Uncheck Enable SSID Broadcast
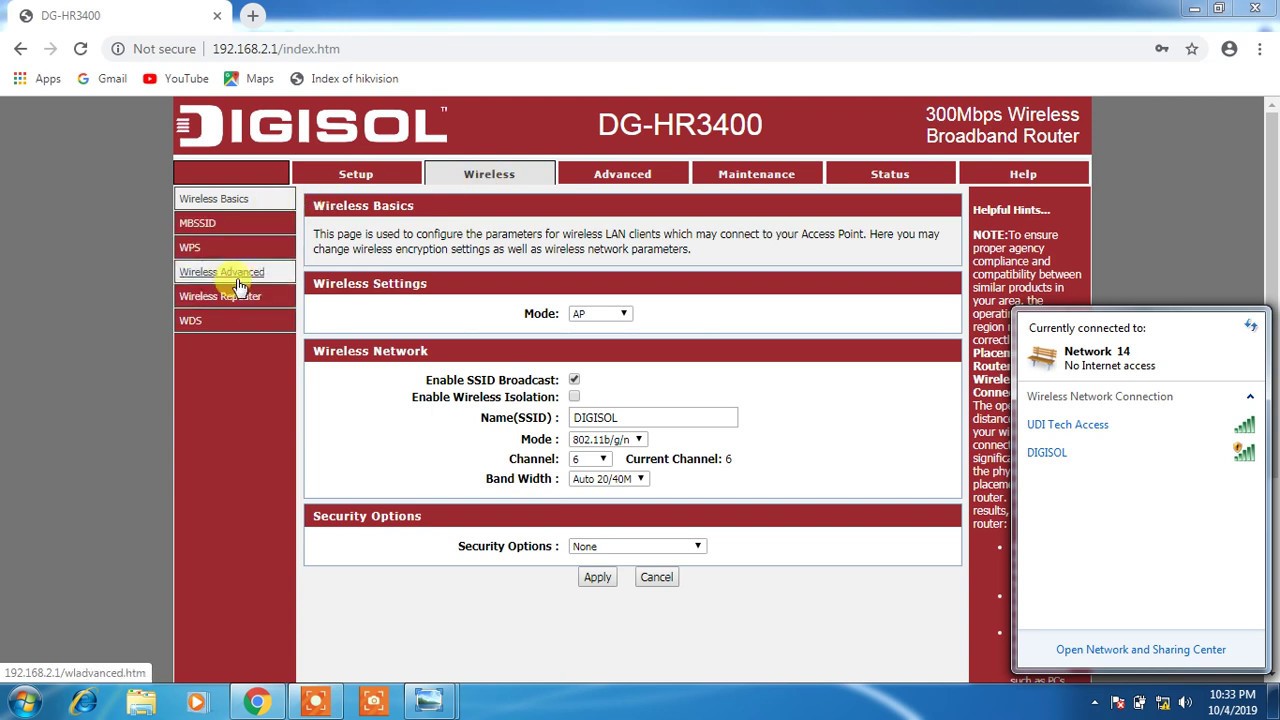The width and height of the screenshot is (1280, 720). click(574, 379)
